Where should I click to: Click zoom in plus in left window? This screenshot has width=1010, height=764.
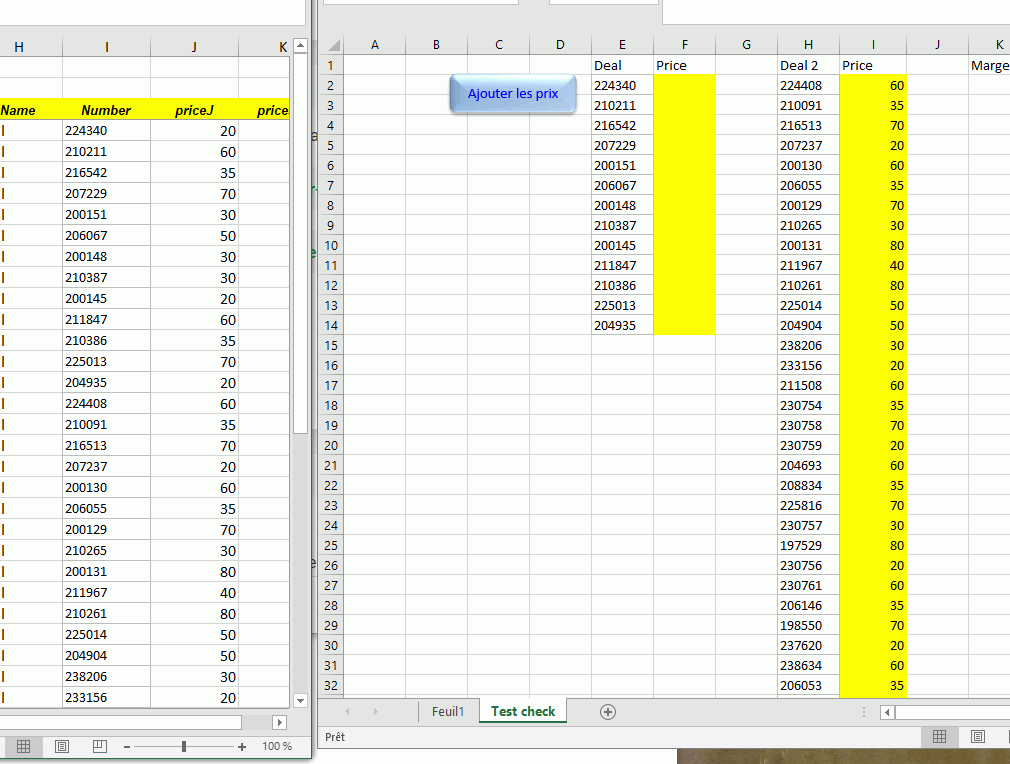[242, 747]
